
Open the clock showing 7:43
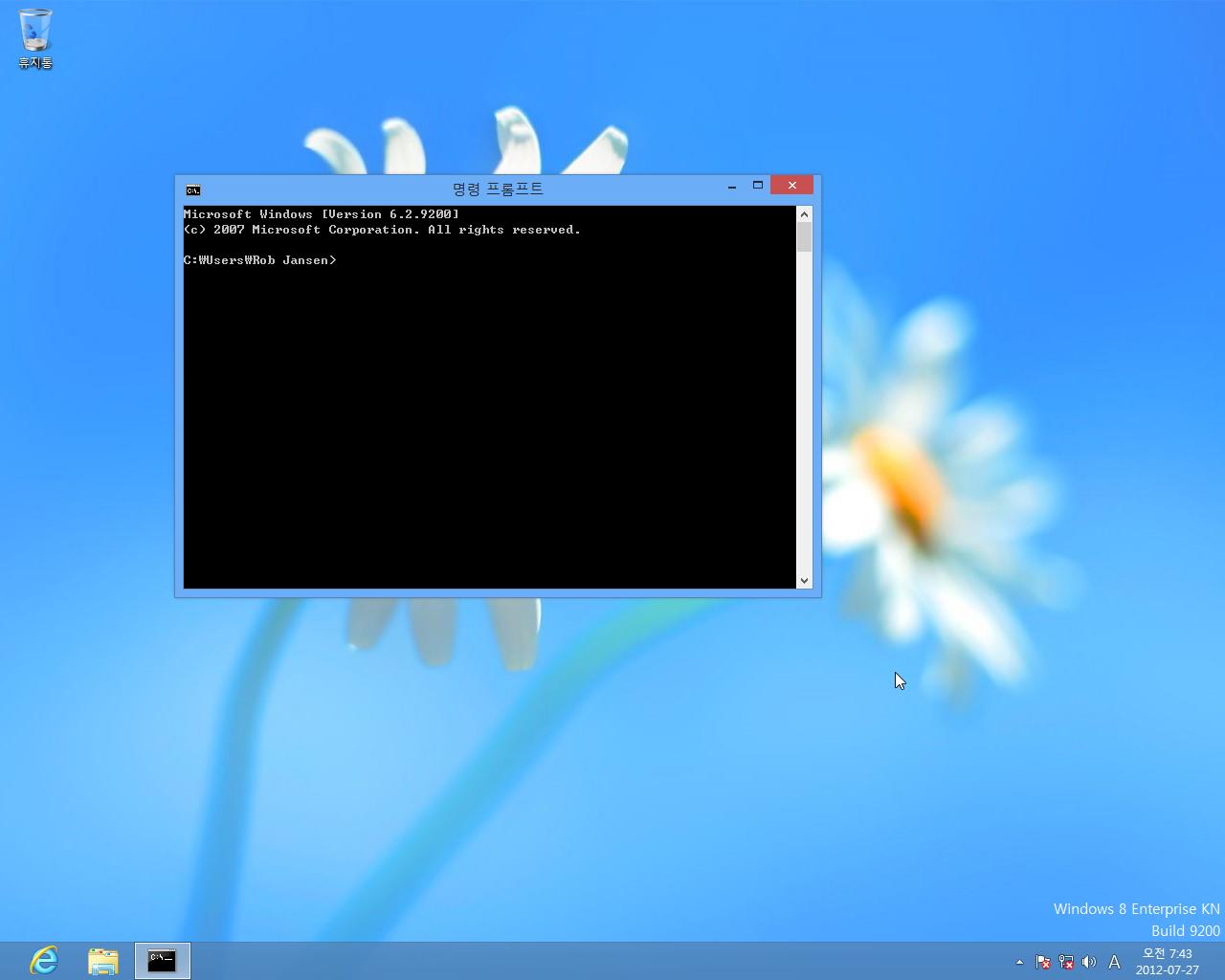tap(1168, 961)
